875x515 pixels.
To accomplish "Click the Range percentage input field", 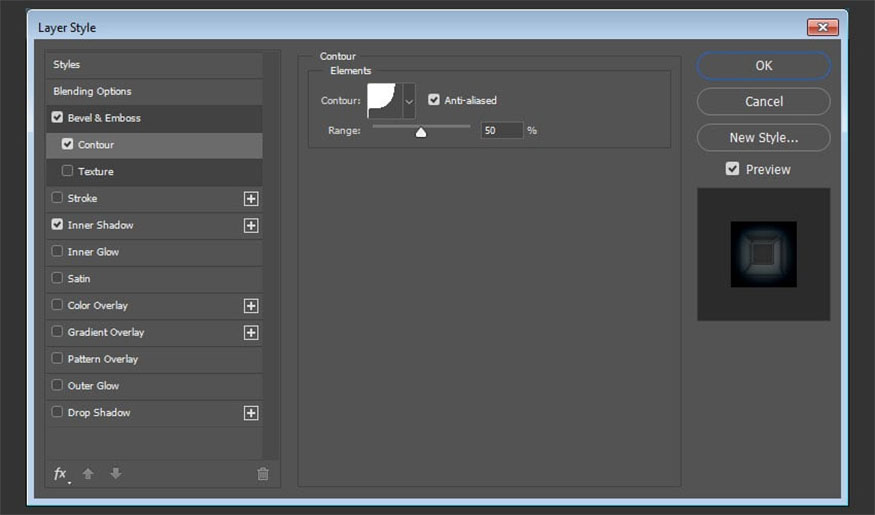I will (x=501, y=130).
